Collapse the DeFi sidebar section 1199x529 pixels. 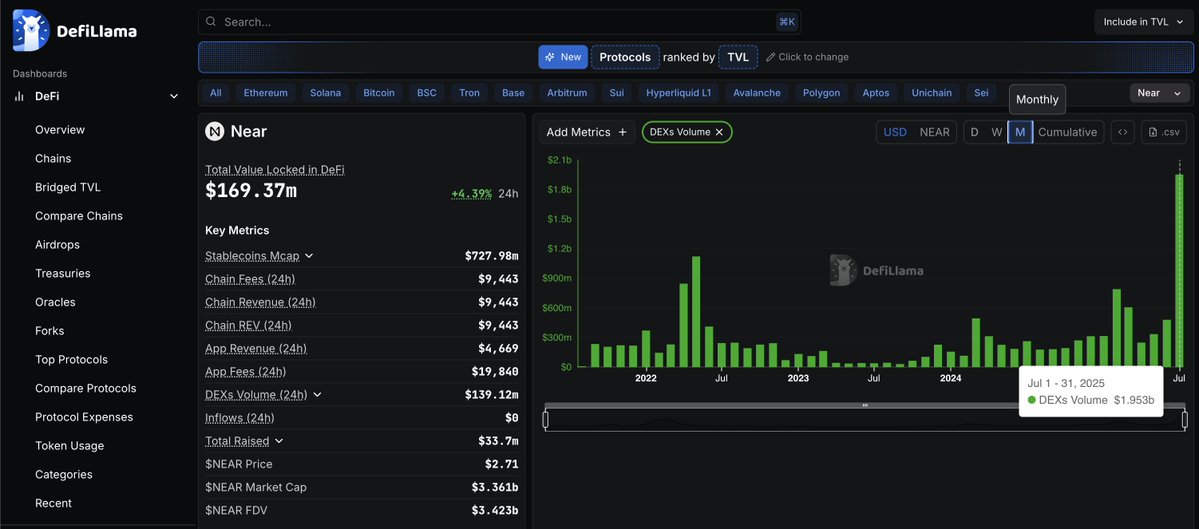click(174, 96)
